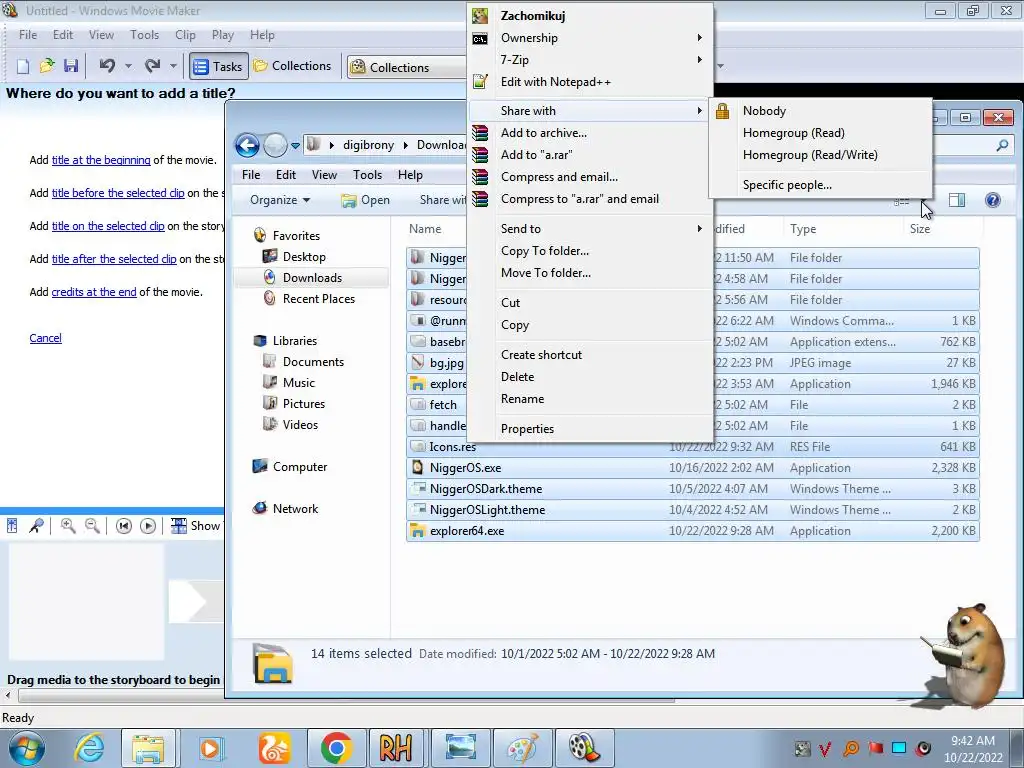
Task: Click the Show Timeline button
Action: (x=195, y=526)
